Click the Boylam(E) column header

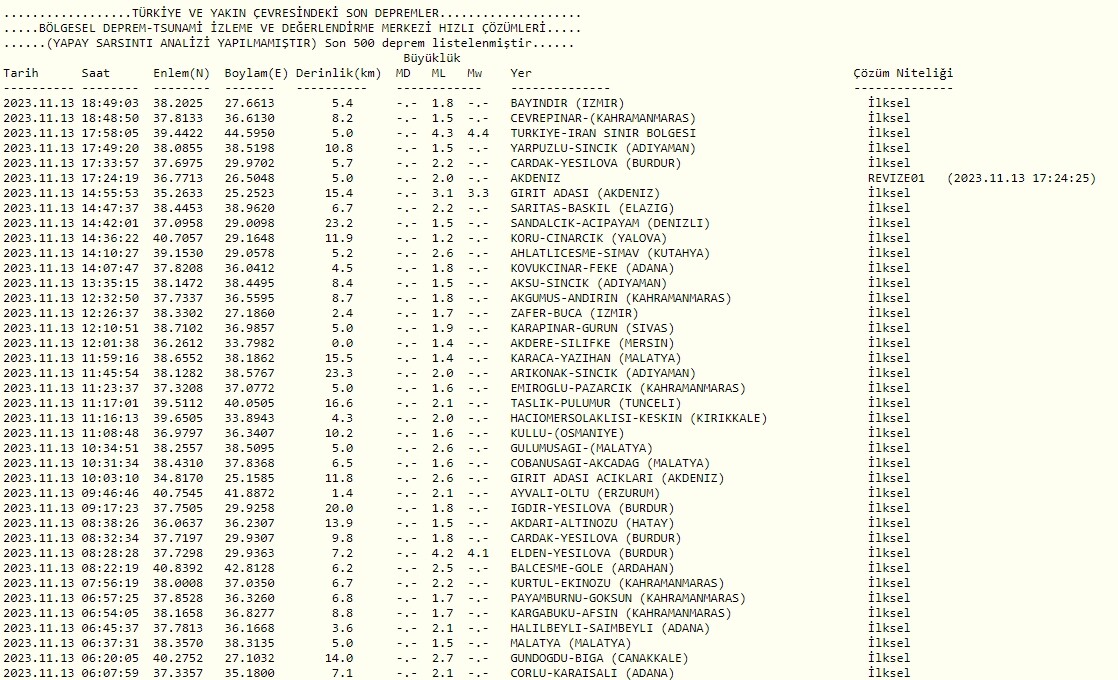259,73
